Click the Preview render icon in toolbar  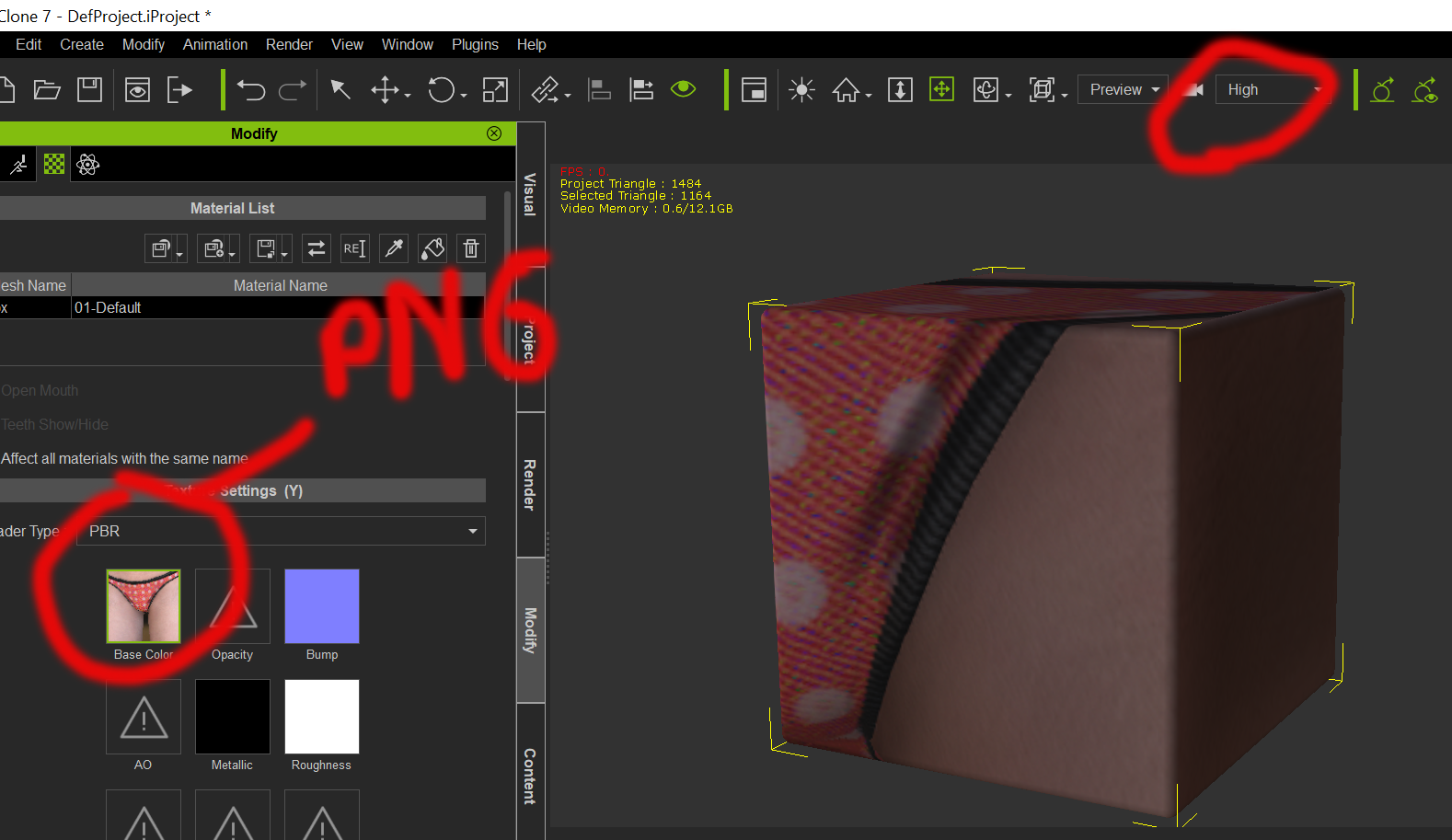pos(137,89)
